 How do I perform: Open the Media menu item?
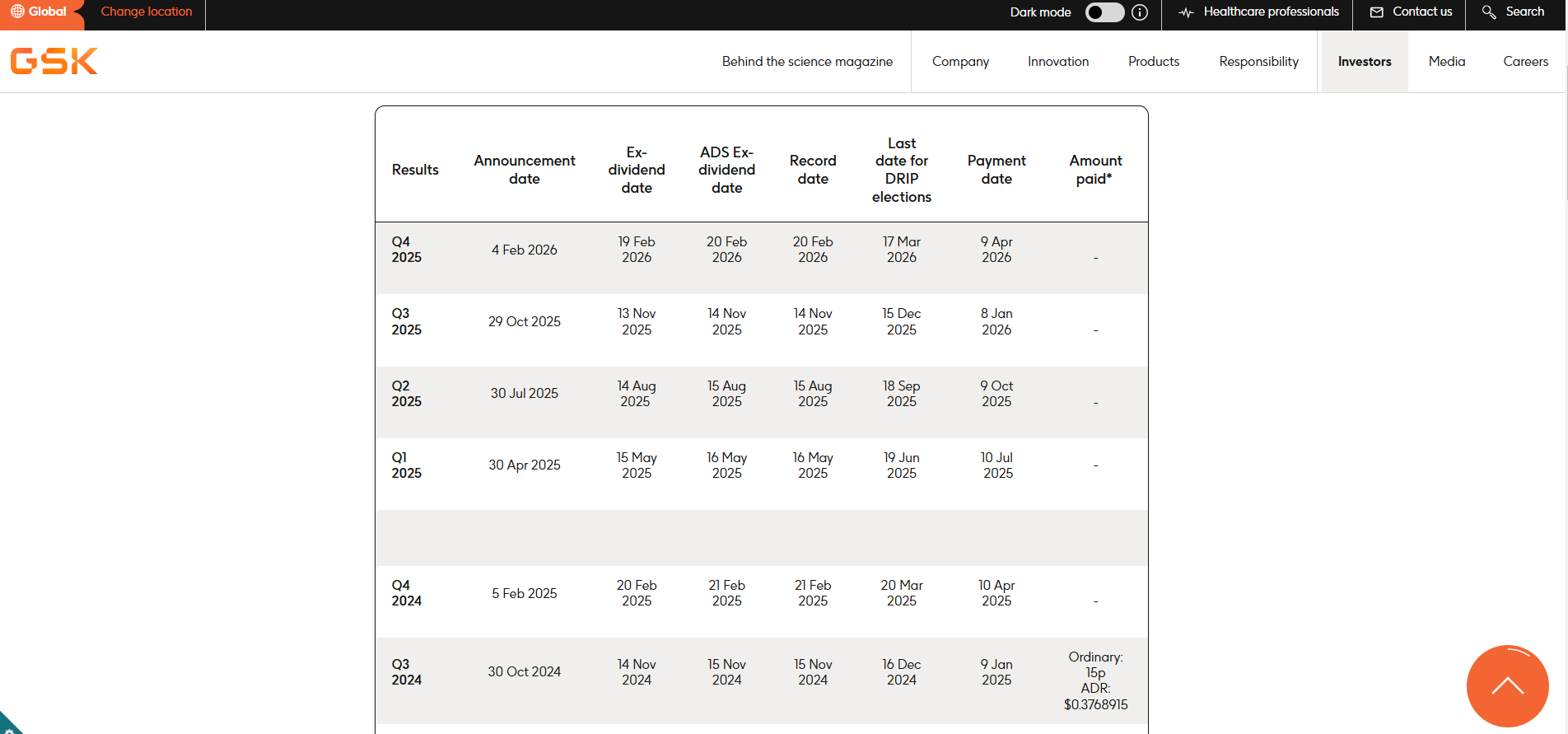pyautogui.click(x=1446, y=62)
